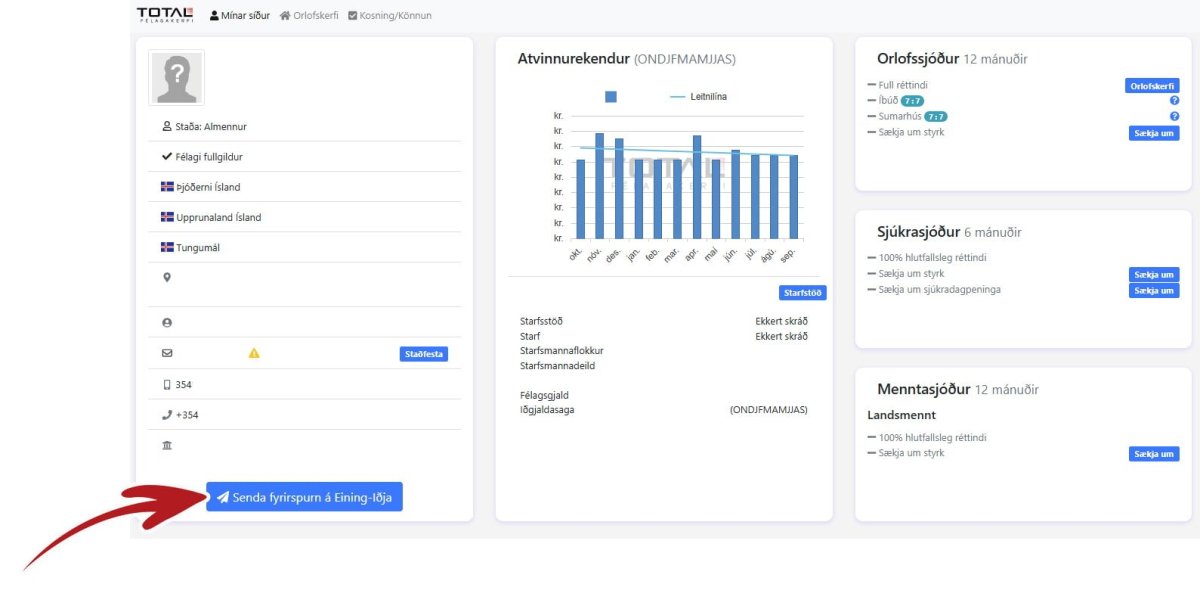
Task: Click the Icelandic flag beside Tungumál
Action: [167, 247]
